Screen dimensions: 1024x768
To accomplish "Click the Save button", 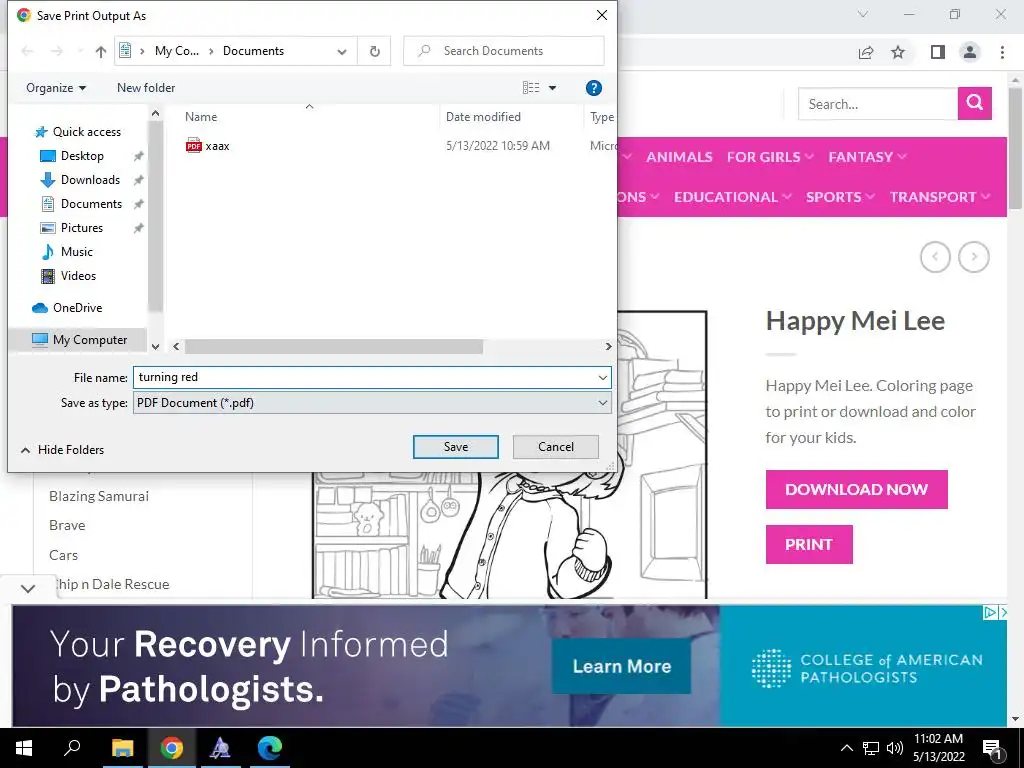I will click(456, 447).
